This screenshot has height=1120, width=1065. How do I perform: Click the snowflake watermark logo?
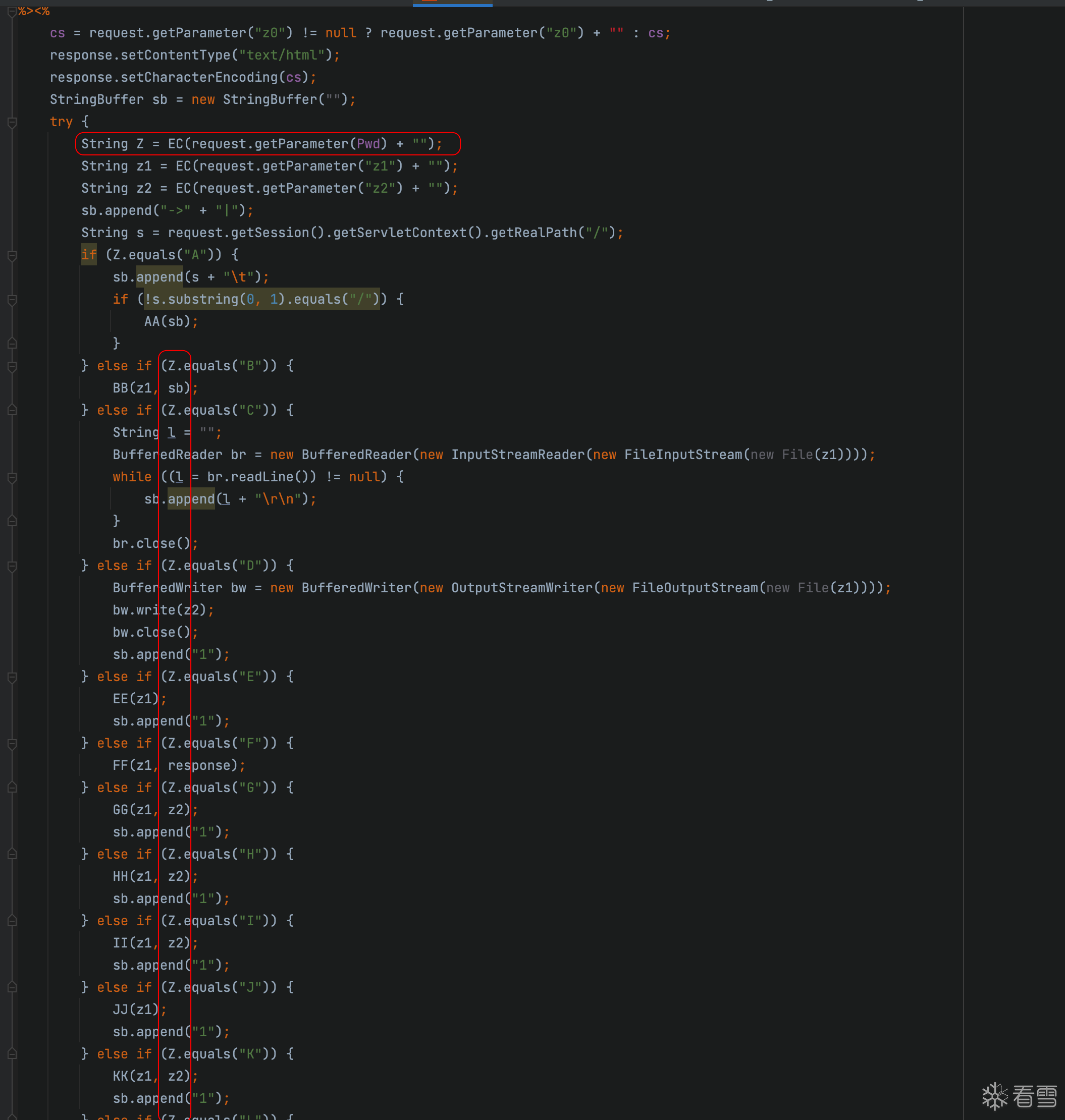tap(995, 1096)
